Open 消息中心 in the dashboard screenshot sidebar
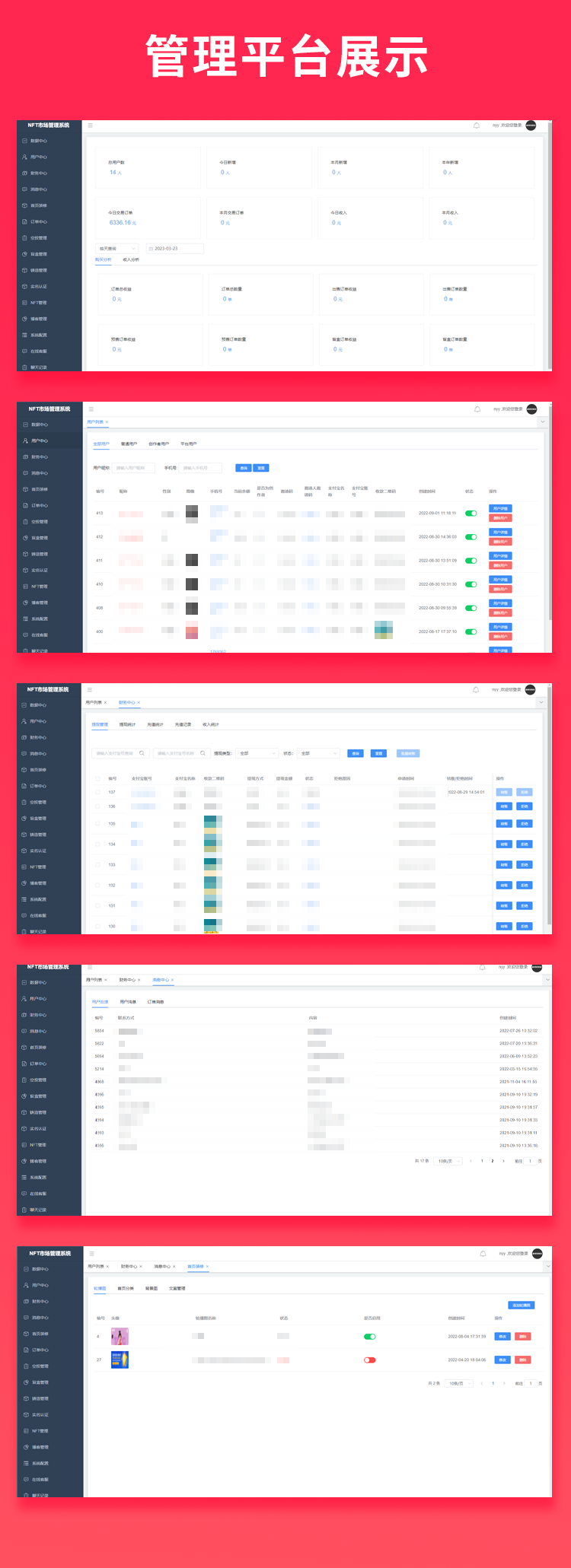 [x=38, y=189]
